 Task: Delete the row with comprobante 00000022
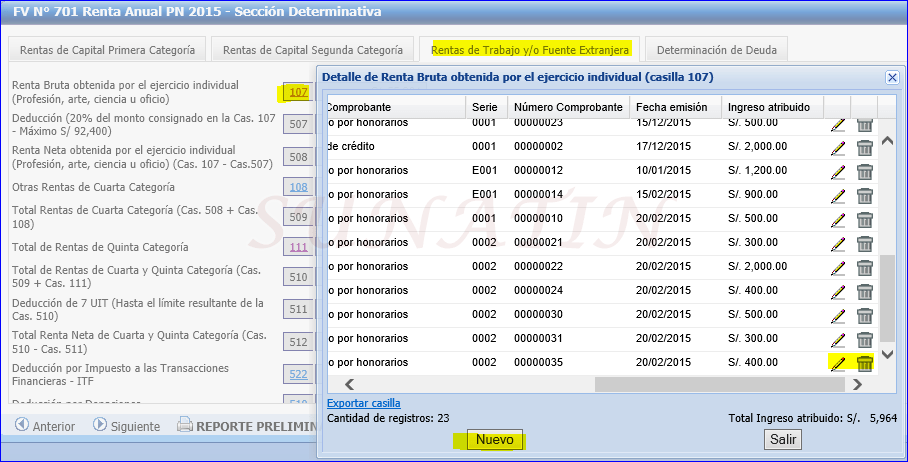865,268
